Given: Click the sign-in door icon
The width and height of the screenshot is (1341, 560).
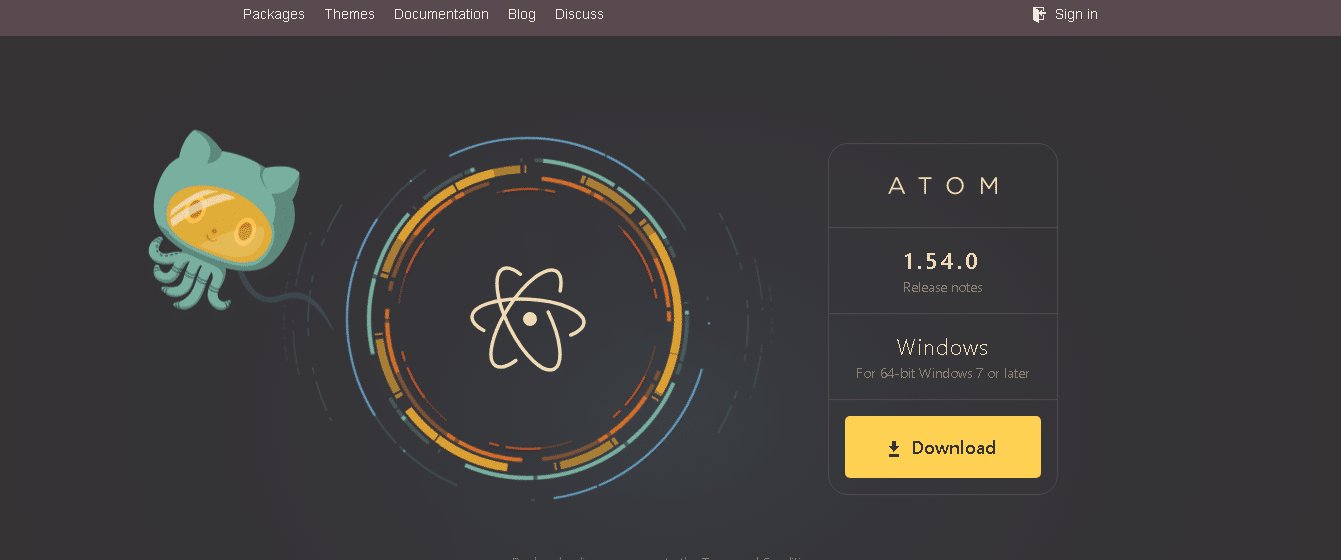Looking at the screenshot, I should click(x=1039, y=14).
